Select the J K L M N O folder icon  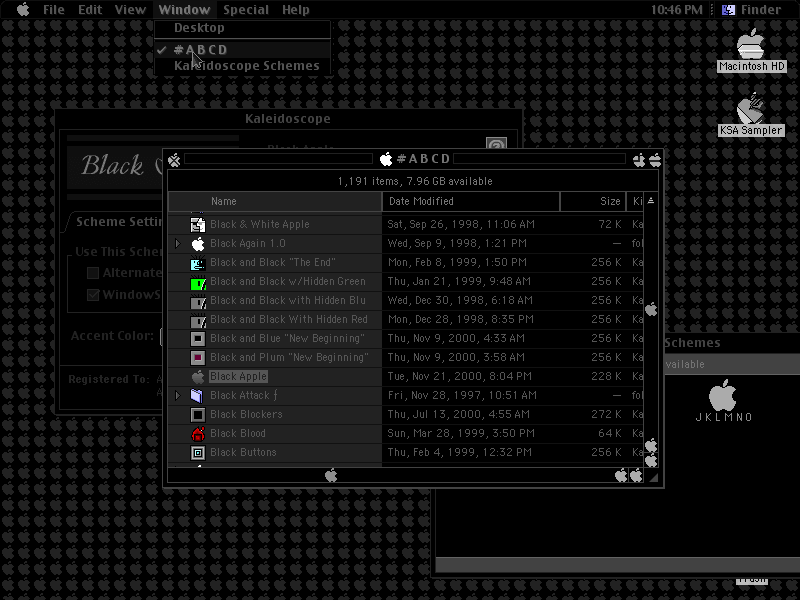723,395
